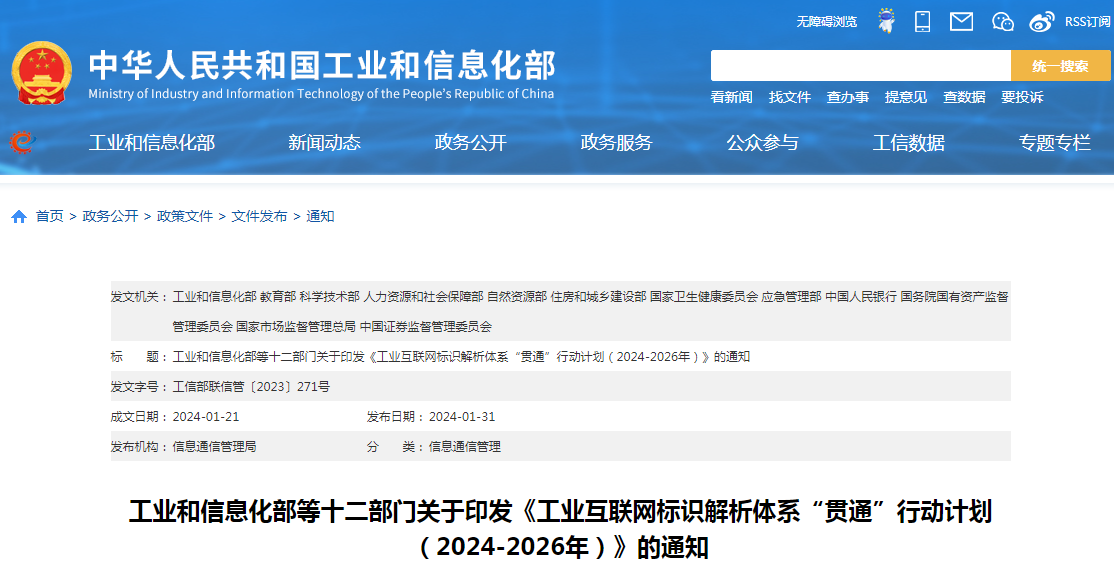Select 查办事 quick link
Image resolution: width=1114 pixels, height=582 pixels.
pos(848,97)
